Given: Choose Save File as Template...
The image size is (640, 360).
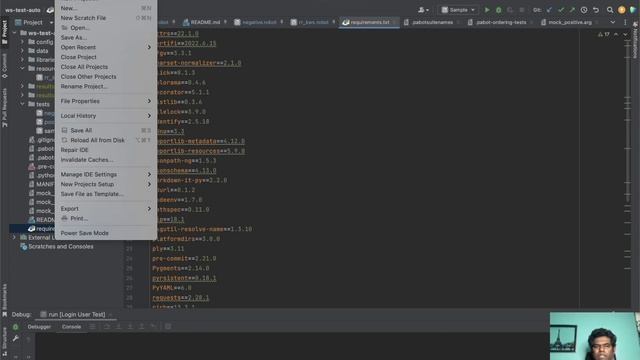Looking at the screenshot, I should (106, 194).
